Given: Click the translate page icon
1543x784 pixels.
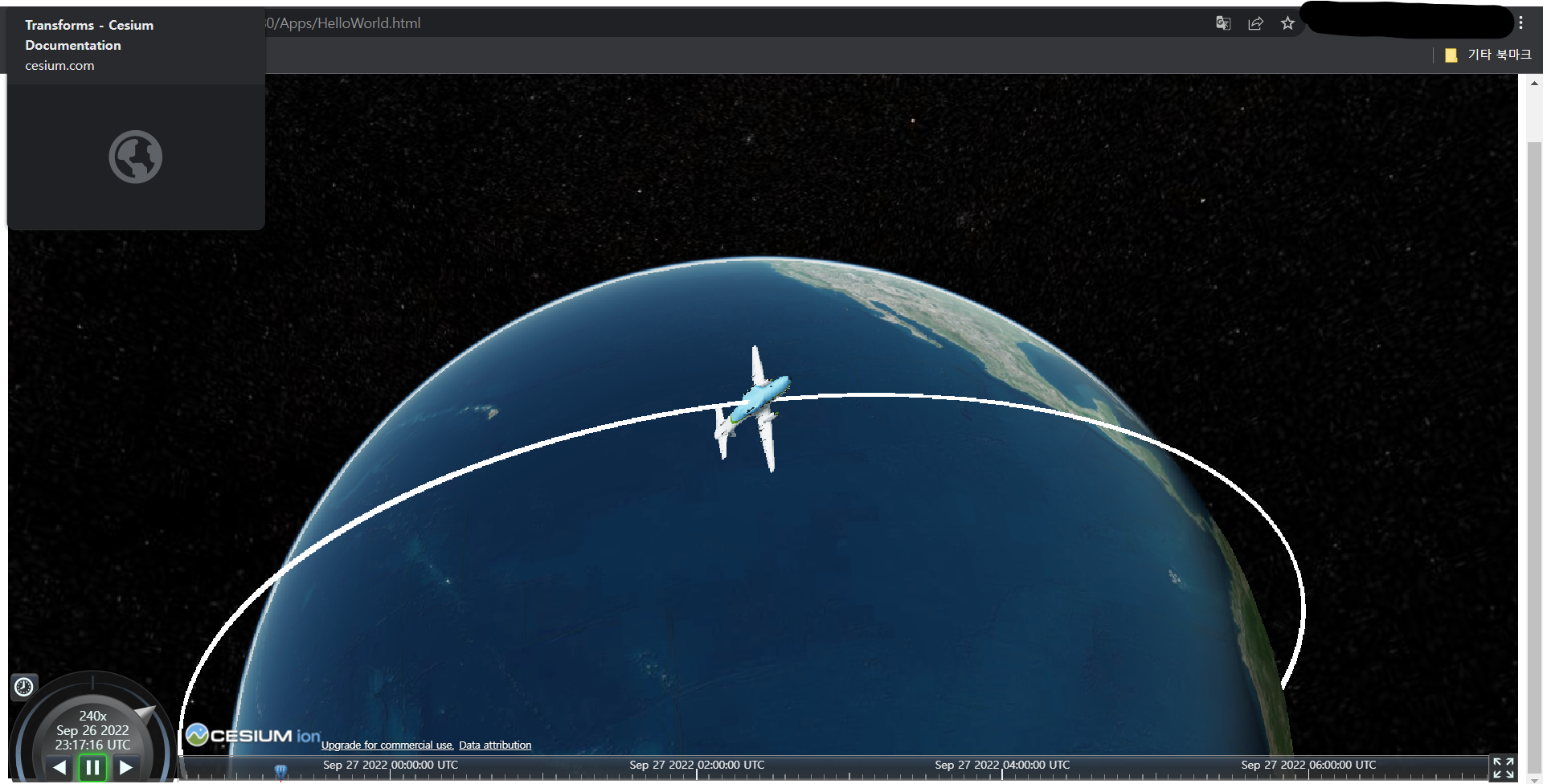Looking at the screenshot, I should pos(1223,23).
